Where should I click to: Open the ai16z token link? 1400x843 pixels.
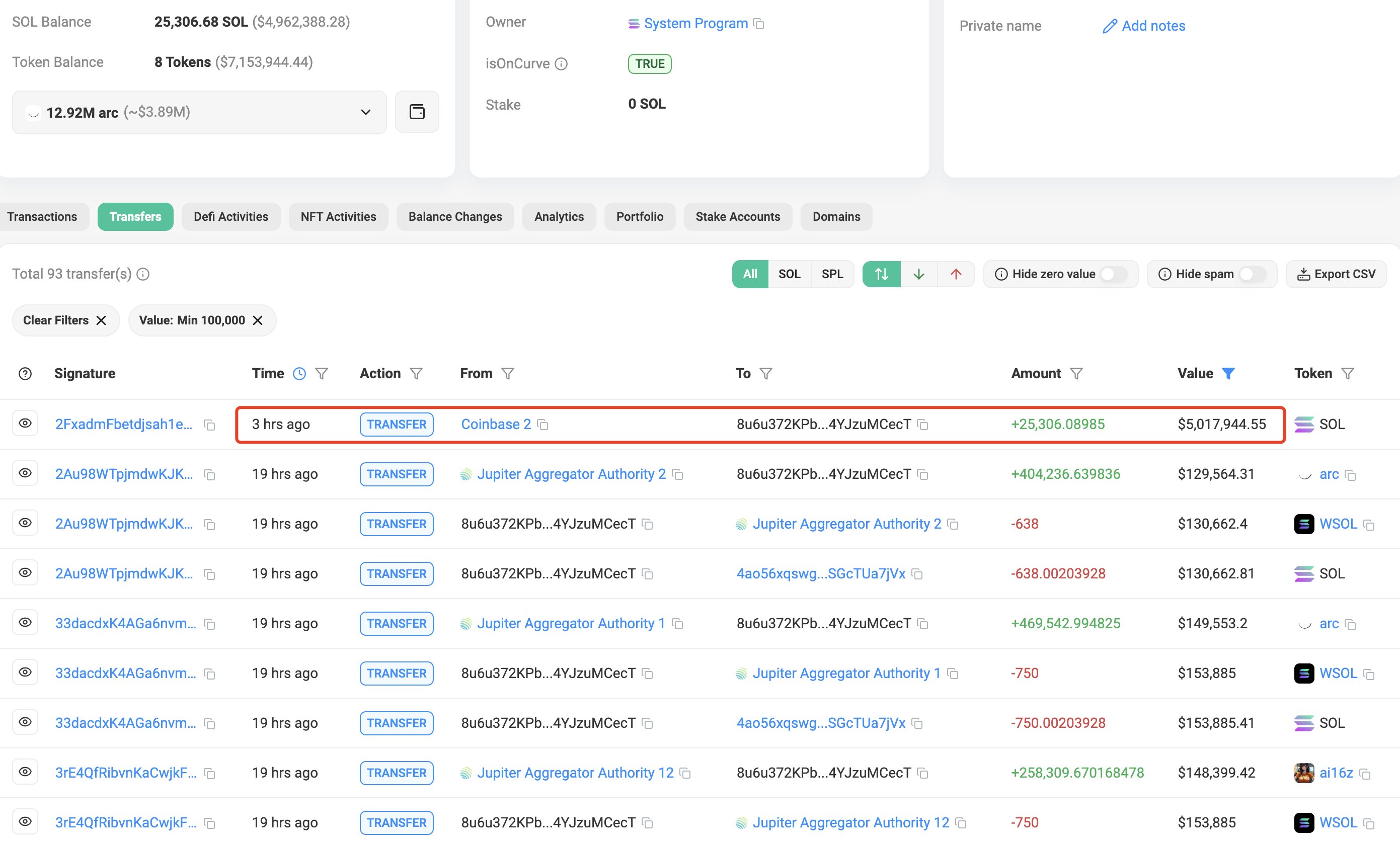pos(1336,773)
